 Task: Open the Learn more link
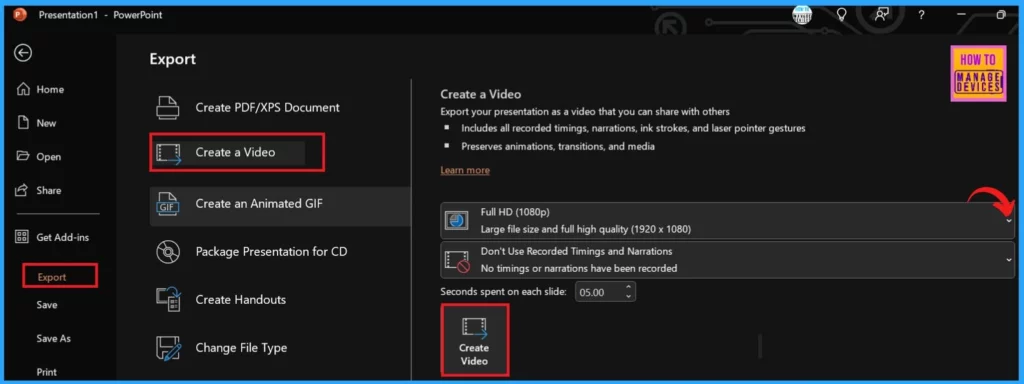465,170
